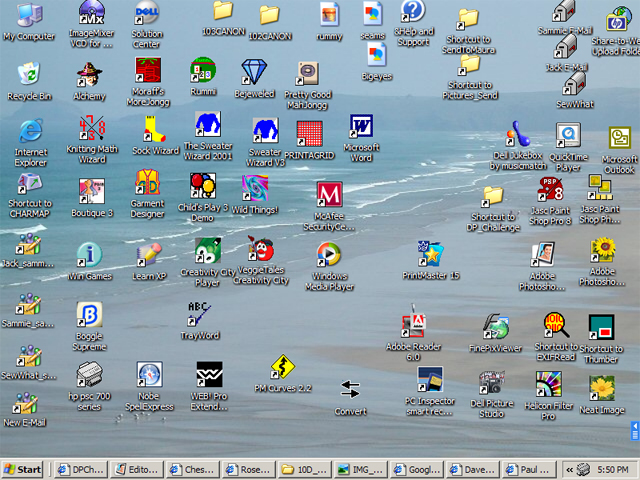Open the New E-Mail shortcut
The width and height of the screenshot is (640, 480).
click(26, 403)
